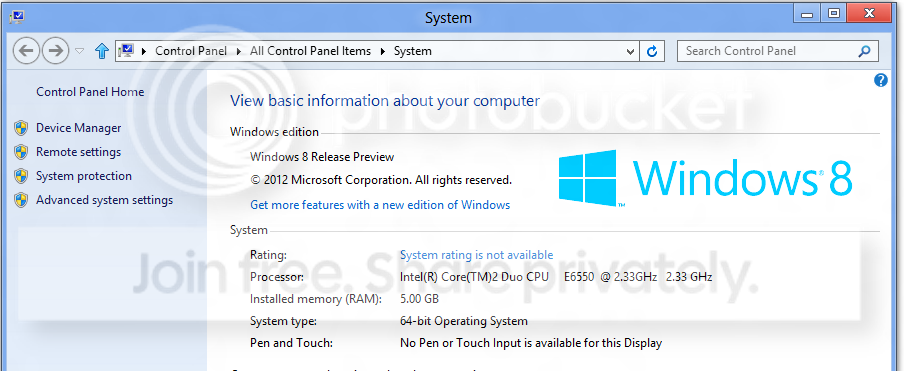Expand the arrow after All Control Panel Items

pos(382,51)
